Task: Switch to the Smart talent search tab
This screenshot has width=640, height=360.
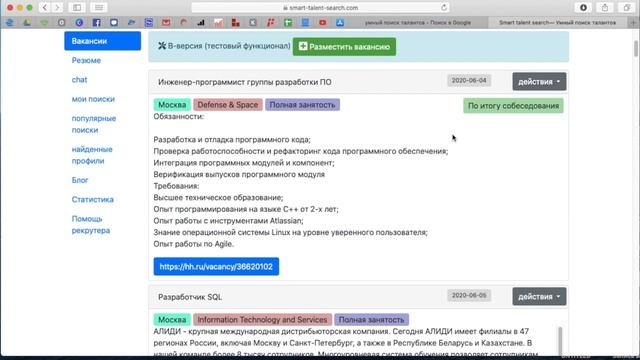Action: click(557, 22)
